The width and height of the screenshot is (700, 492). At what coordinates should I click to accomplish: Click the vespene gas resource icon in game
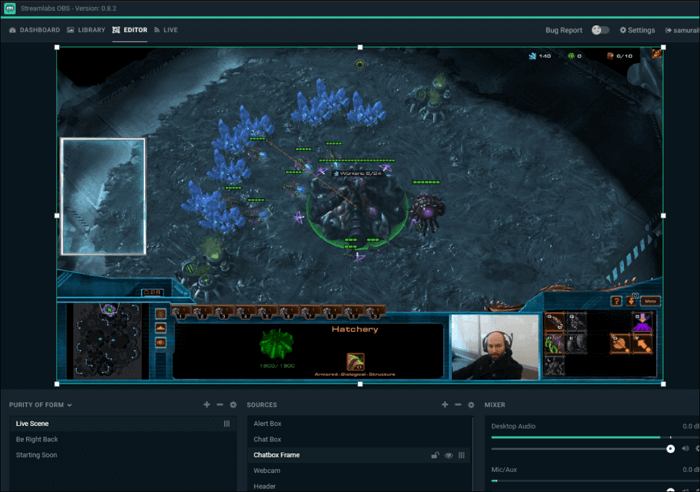571,56
